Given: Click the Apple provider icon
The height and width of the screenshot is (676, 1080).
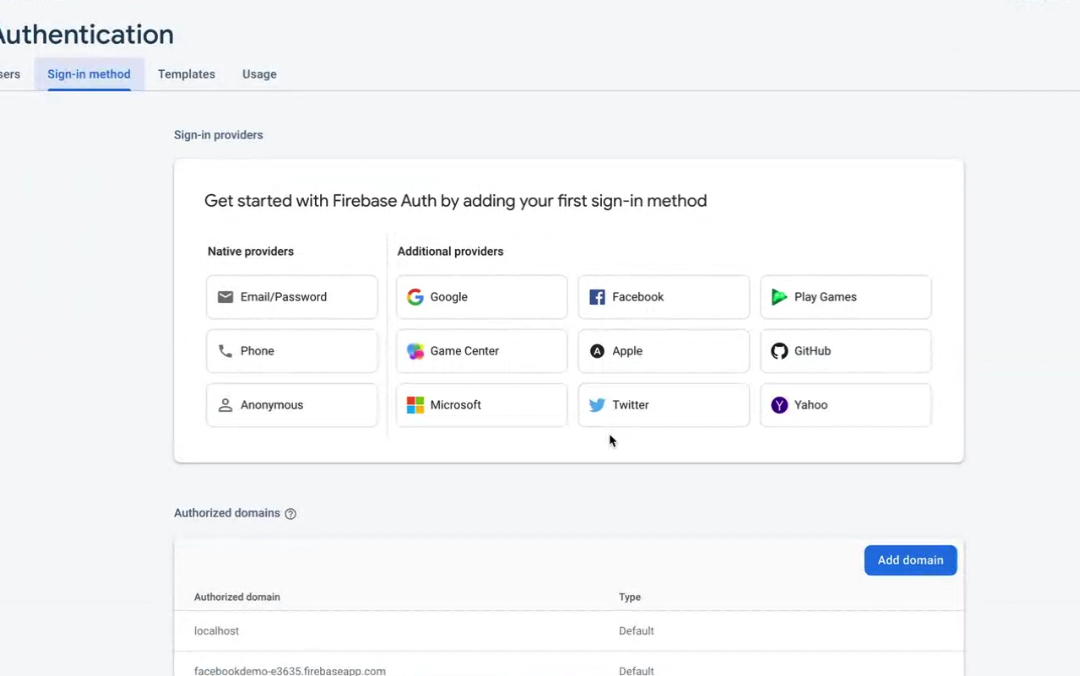Looking at the screenshot, I should click(x=597, y=351).
